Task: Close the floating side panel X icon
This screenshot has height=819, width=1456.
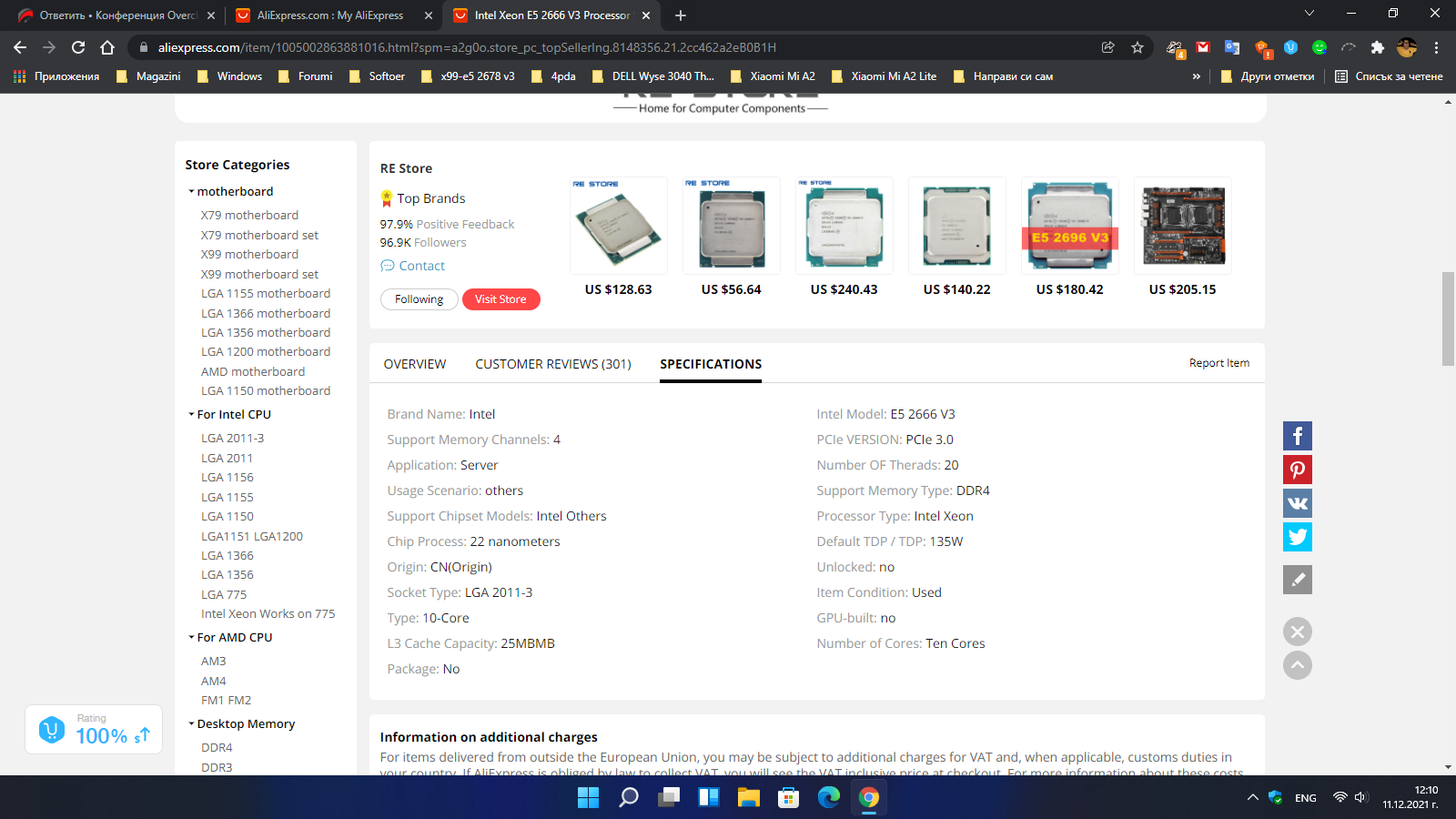Action: [1298, 632]
